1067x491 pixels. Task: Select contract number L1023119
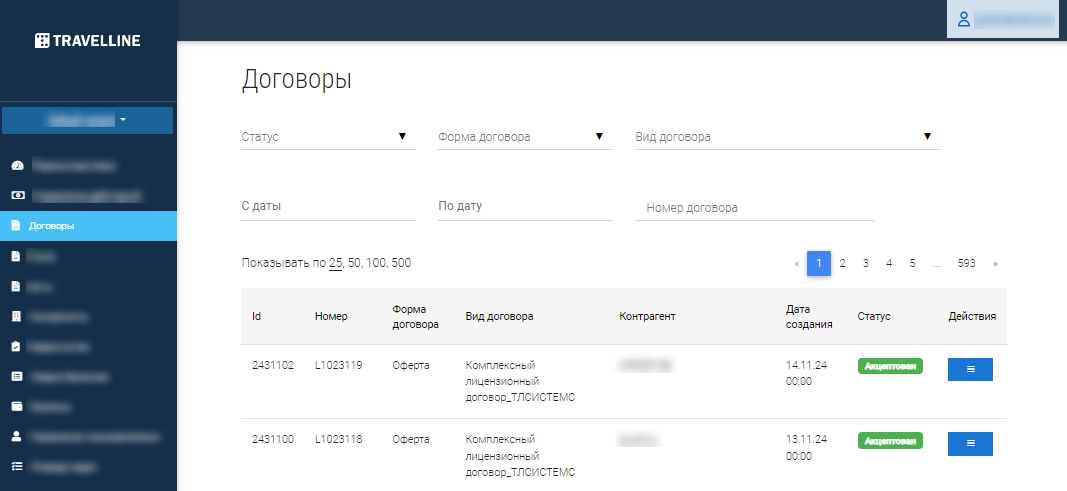(x=339, y=365)
